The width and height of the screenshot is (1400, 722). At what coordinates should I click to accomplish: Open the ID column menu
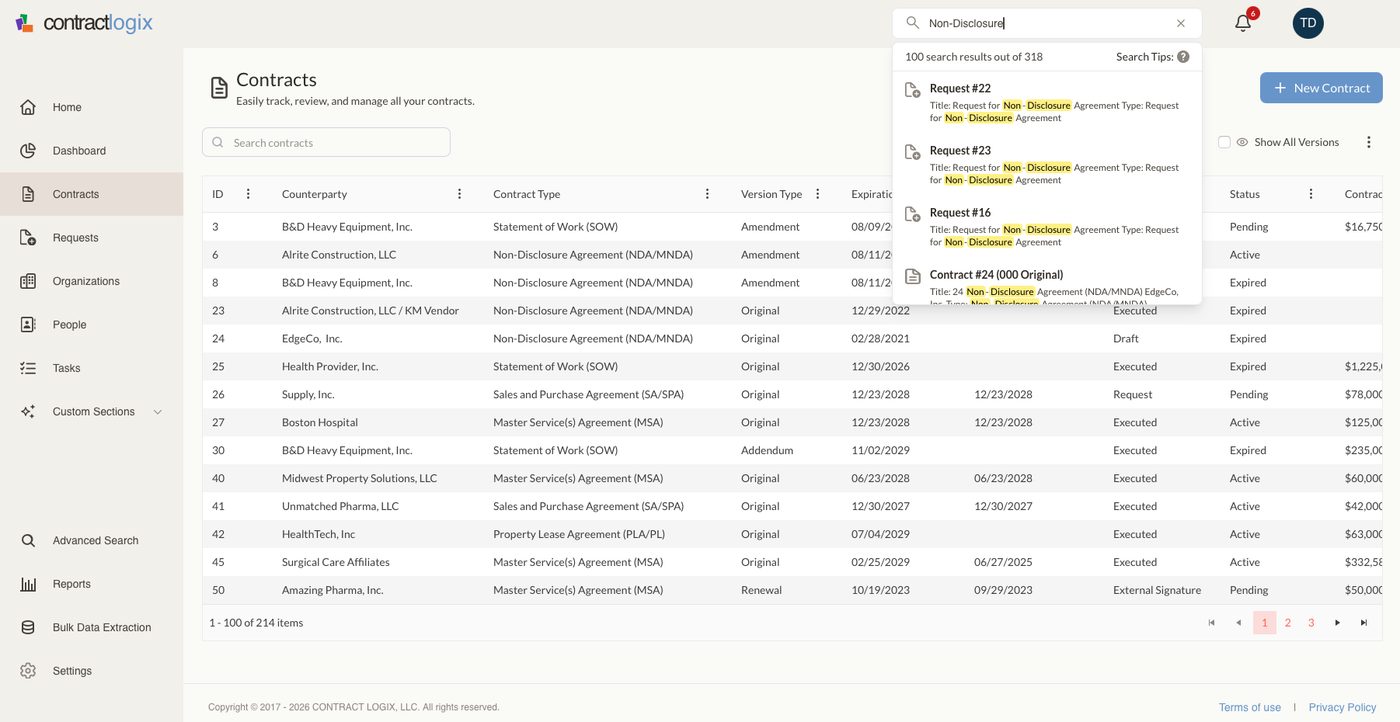point(248,194)
